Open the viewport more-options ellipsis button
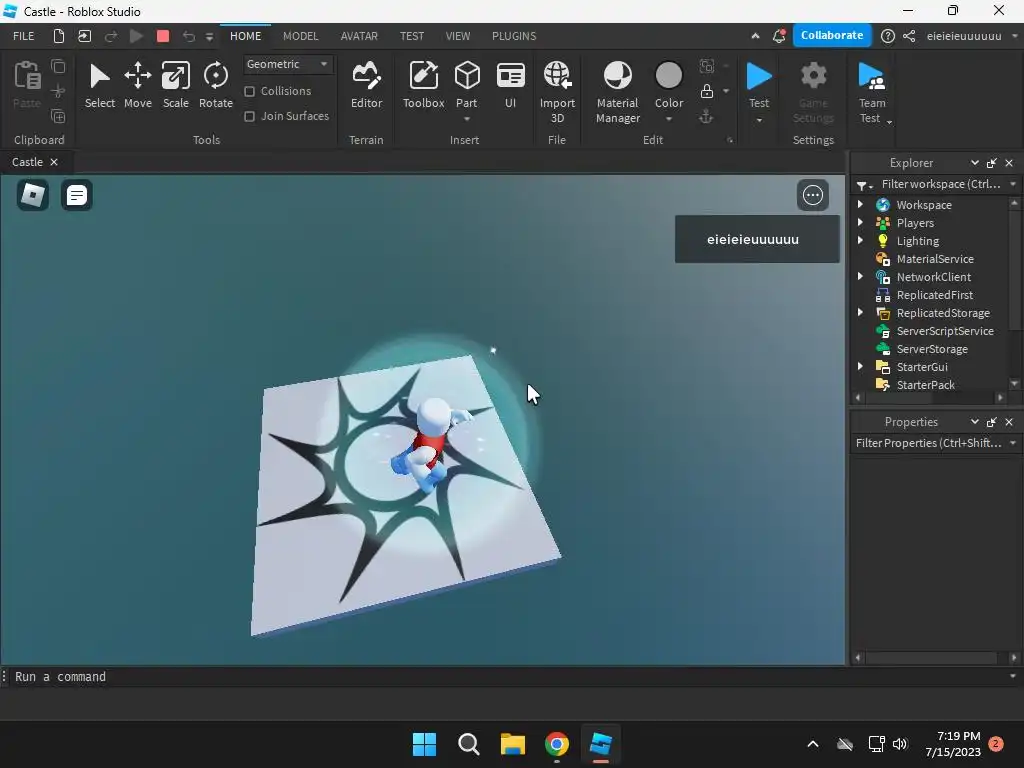The width and height of the screenshot is (1024, 768). [812, 195]
